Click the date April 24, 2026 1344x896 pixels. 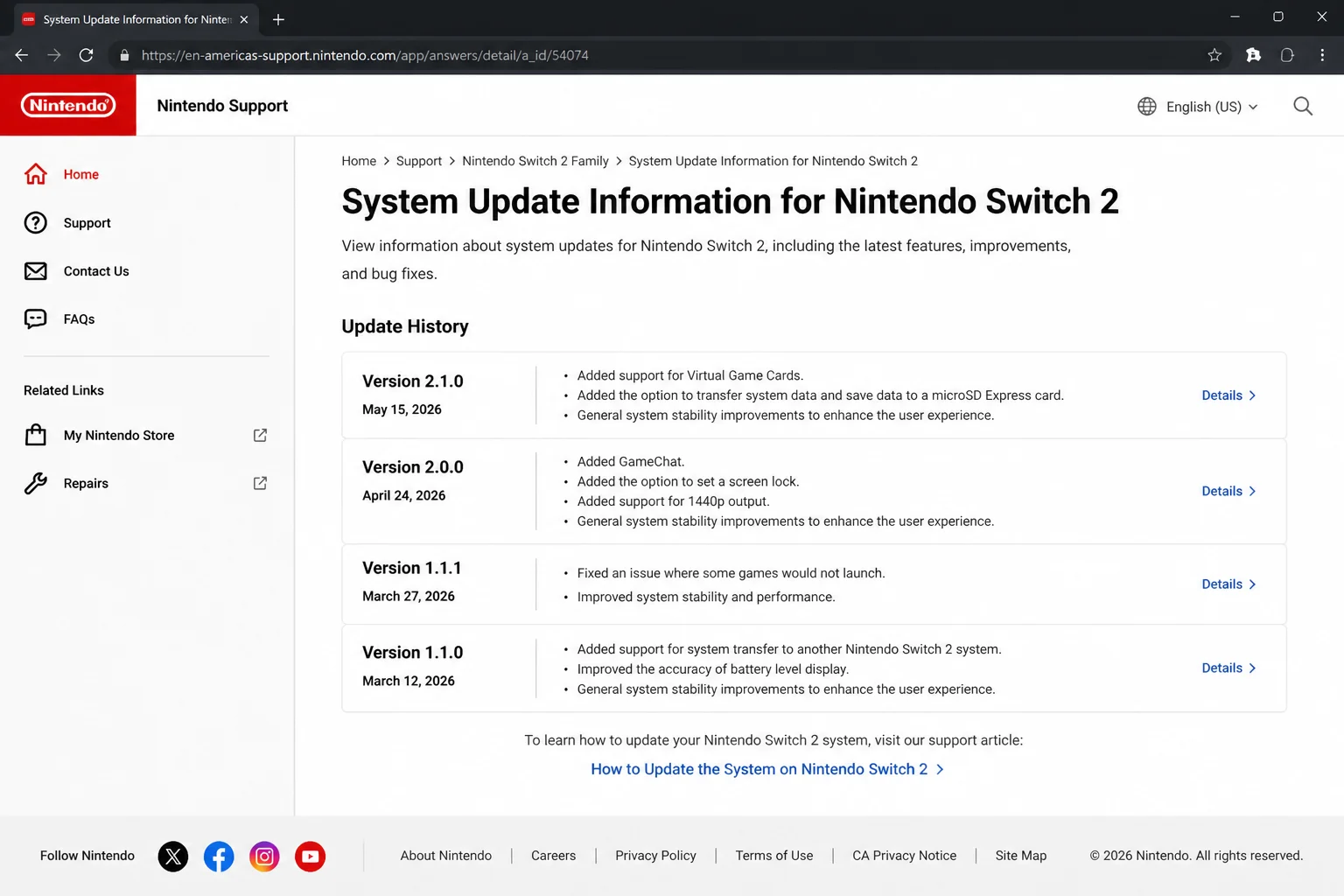(x=404, y=495)
